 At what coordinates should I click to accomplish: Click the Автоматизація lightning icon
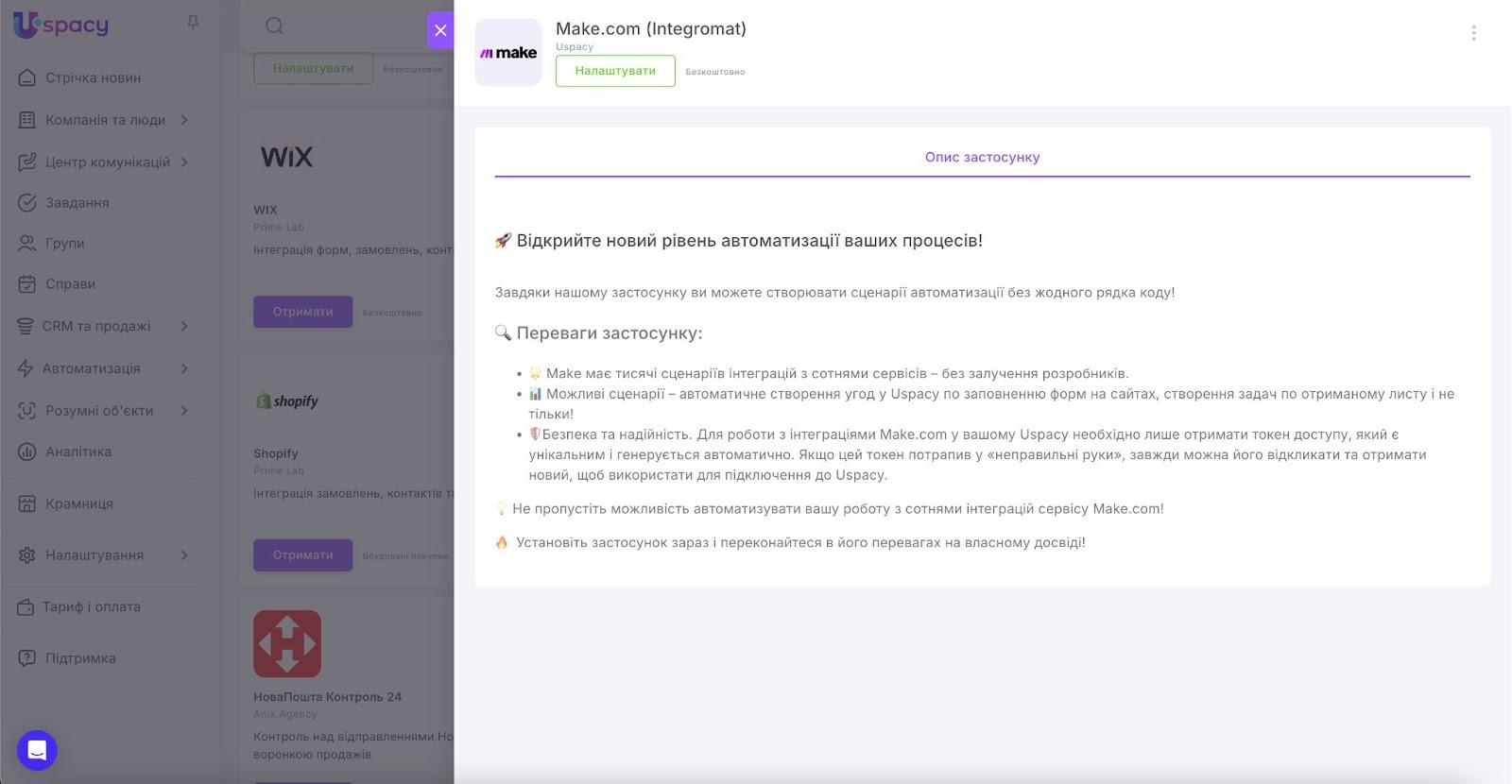tap(26, 368)
